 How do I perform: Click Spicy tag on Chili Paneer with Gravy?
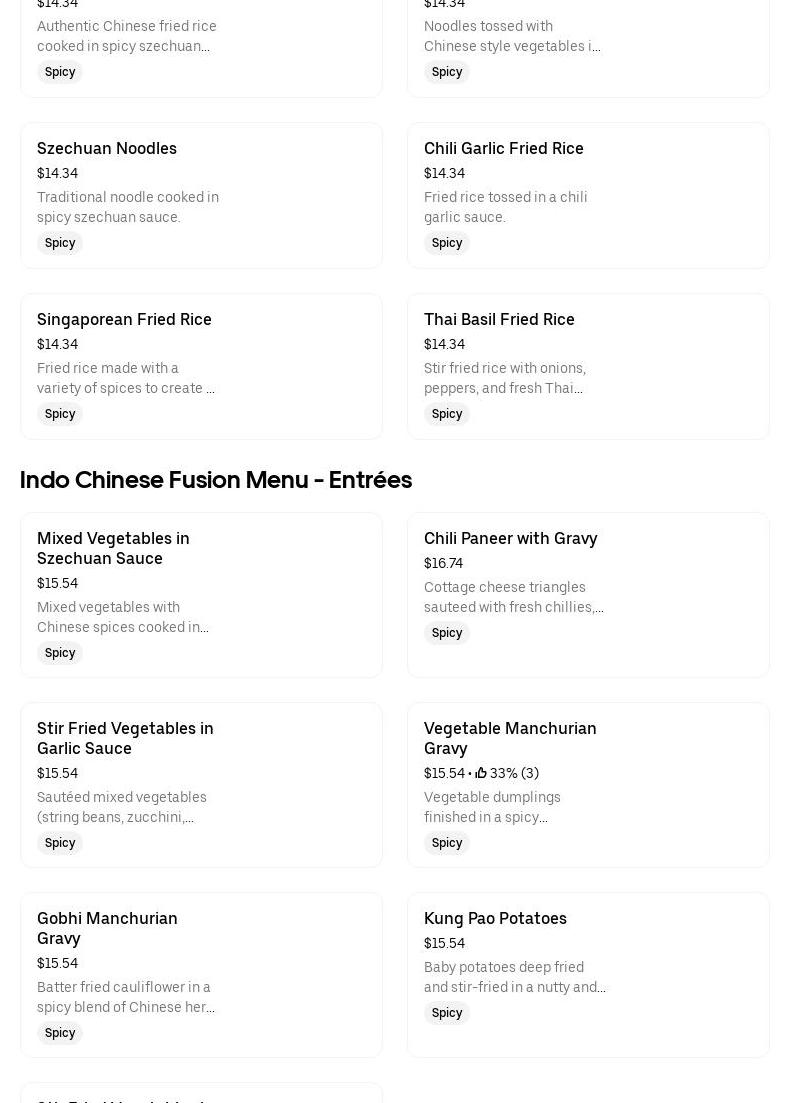[x=447, y=633]
